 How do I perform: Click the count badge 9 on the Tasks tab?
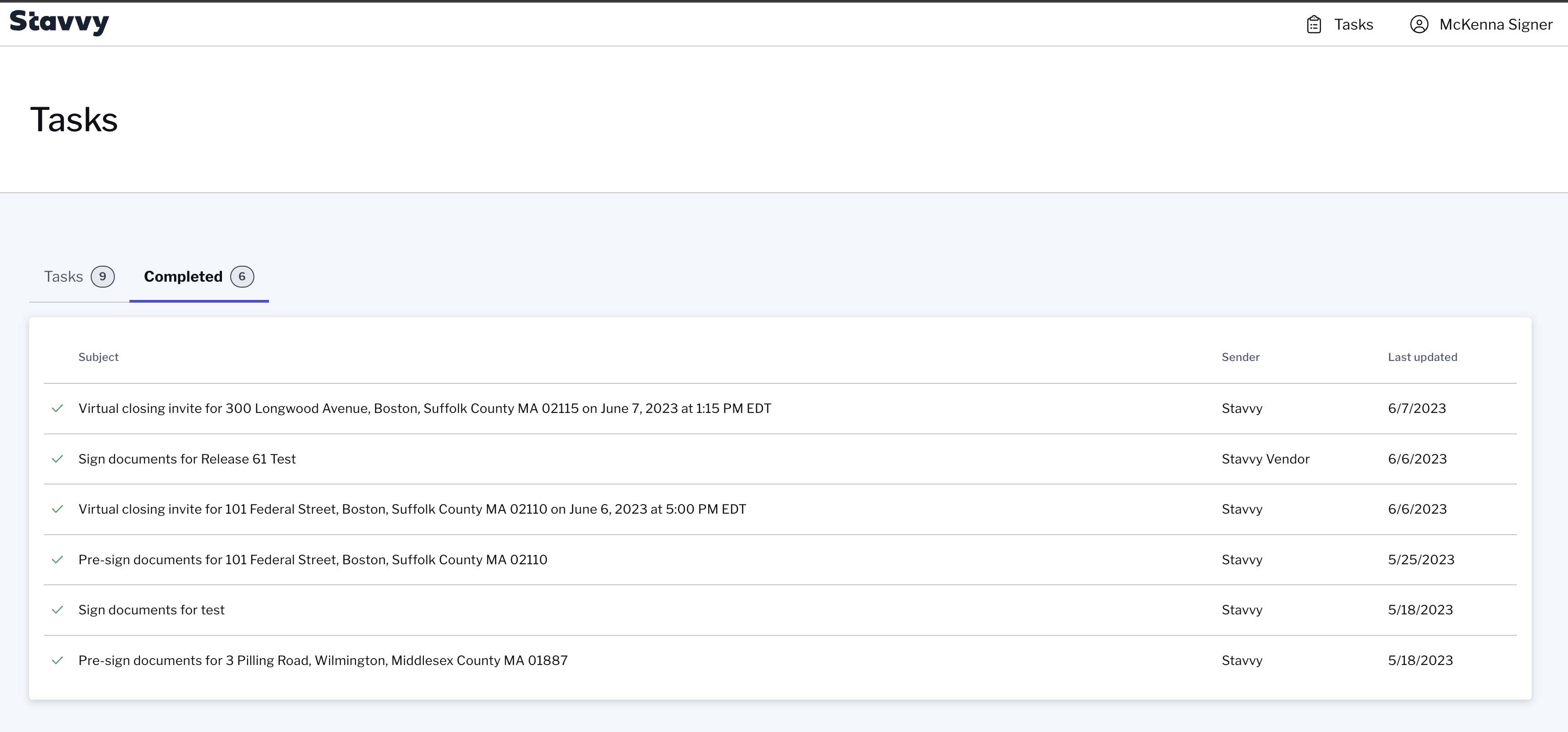(x=103, y=277)
